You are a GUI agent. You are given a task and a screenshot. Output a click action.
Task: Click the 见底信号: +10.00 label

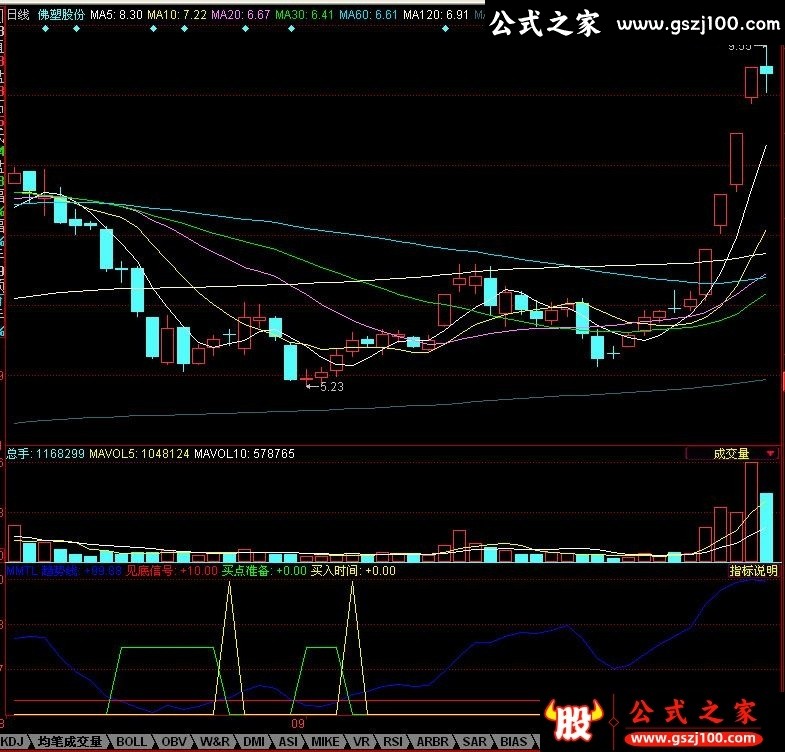click(x=172, y=571)
